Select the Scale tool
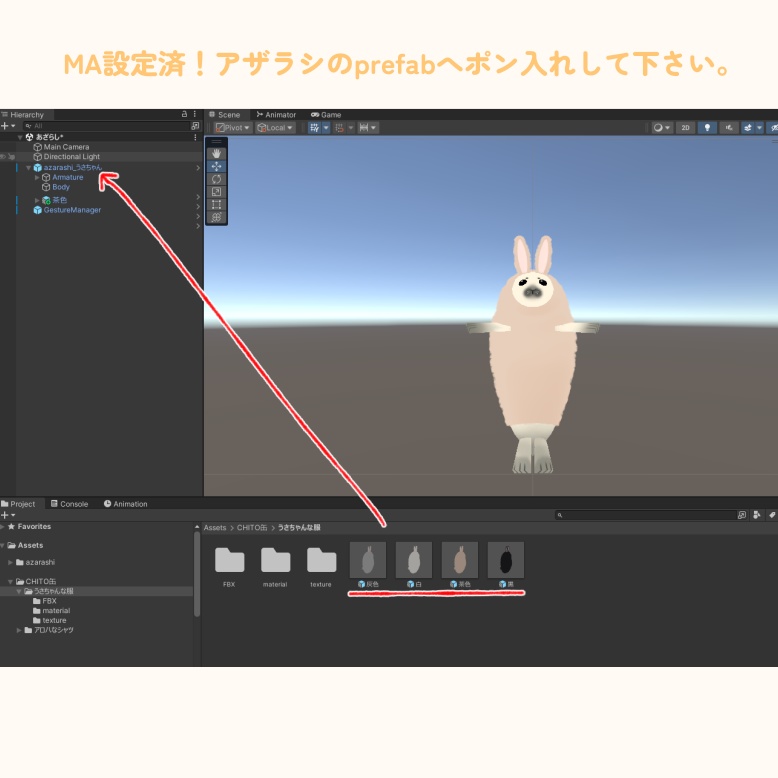 point(216,192)
